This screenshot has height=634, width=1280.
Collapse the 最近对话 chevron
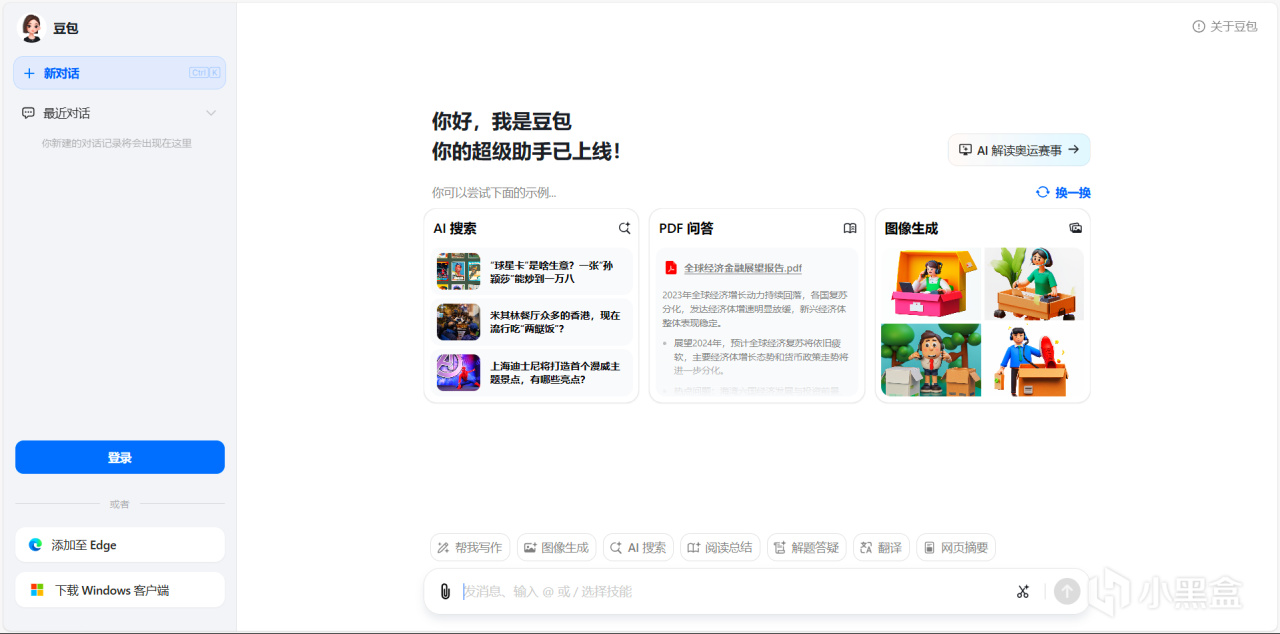(x=211, y=113)
